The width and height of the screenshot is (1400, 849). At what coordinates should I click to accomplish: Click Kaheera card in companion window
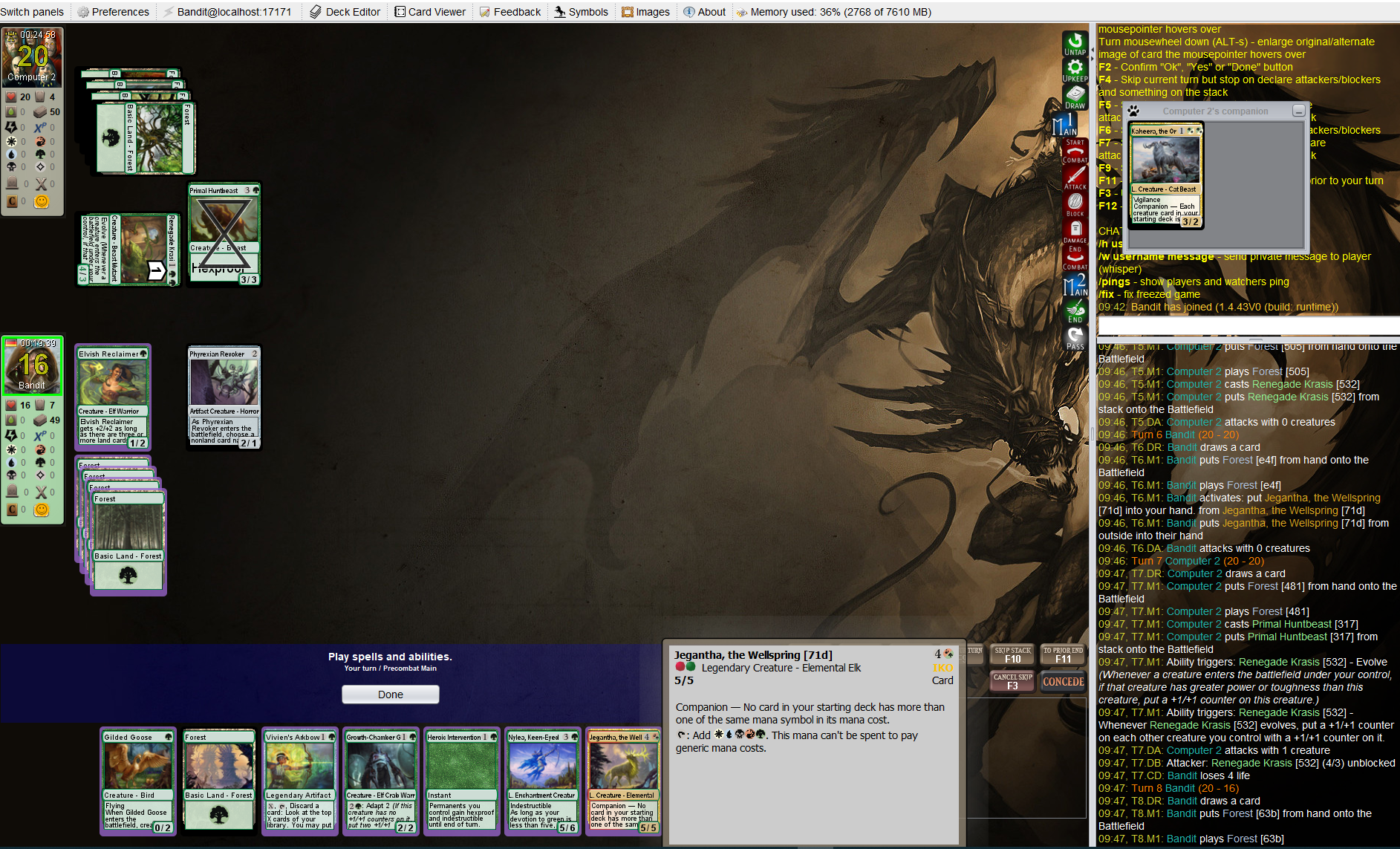click(x=1166, y=175)
